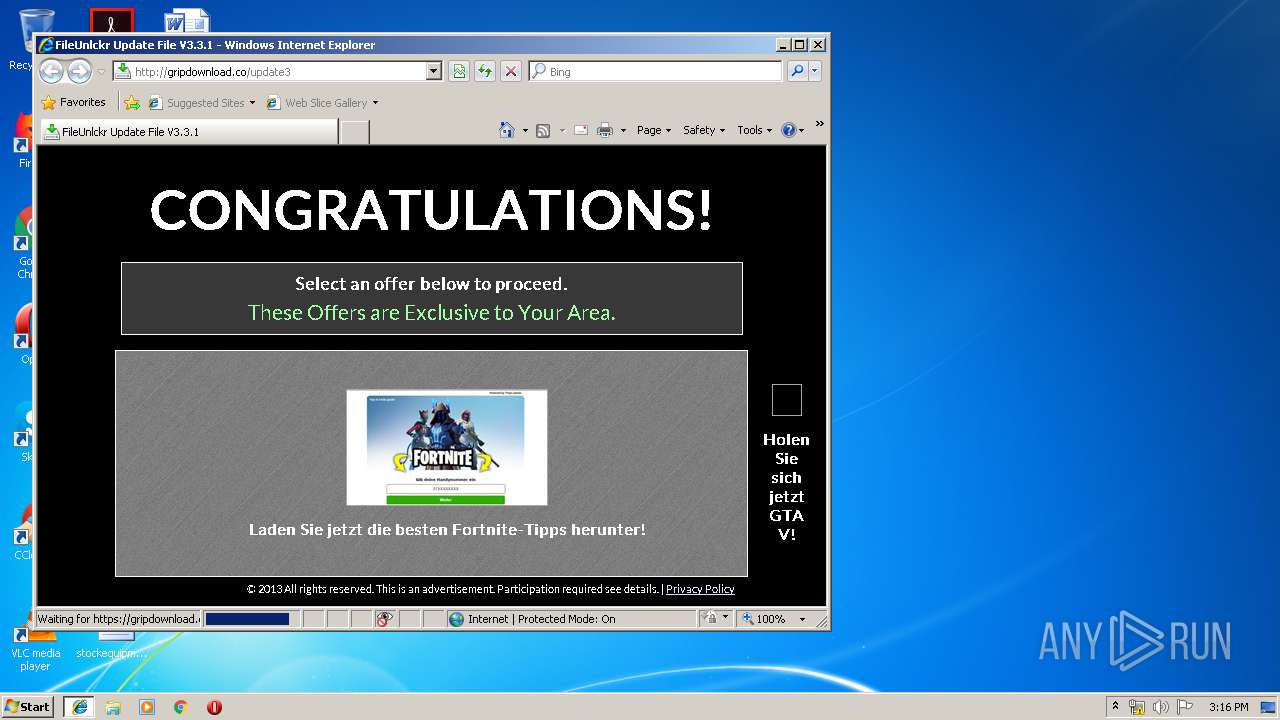Click the privacy report eye icon in status bar
The height and width of the screenshot is (720, 1280).
(x=385, y=619)
